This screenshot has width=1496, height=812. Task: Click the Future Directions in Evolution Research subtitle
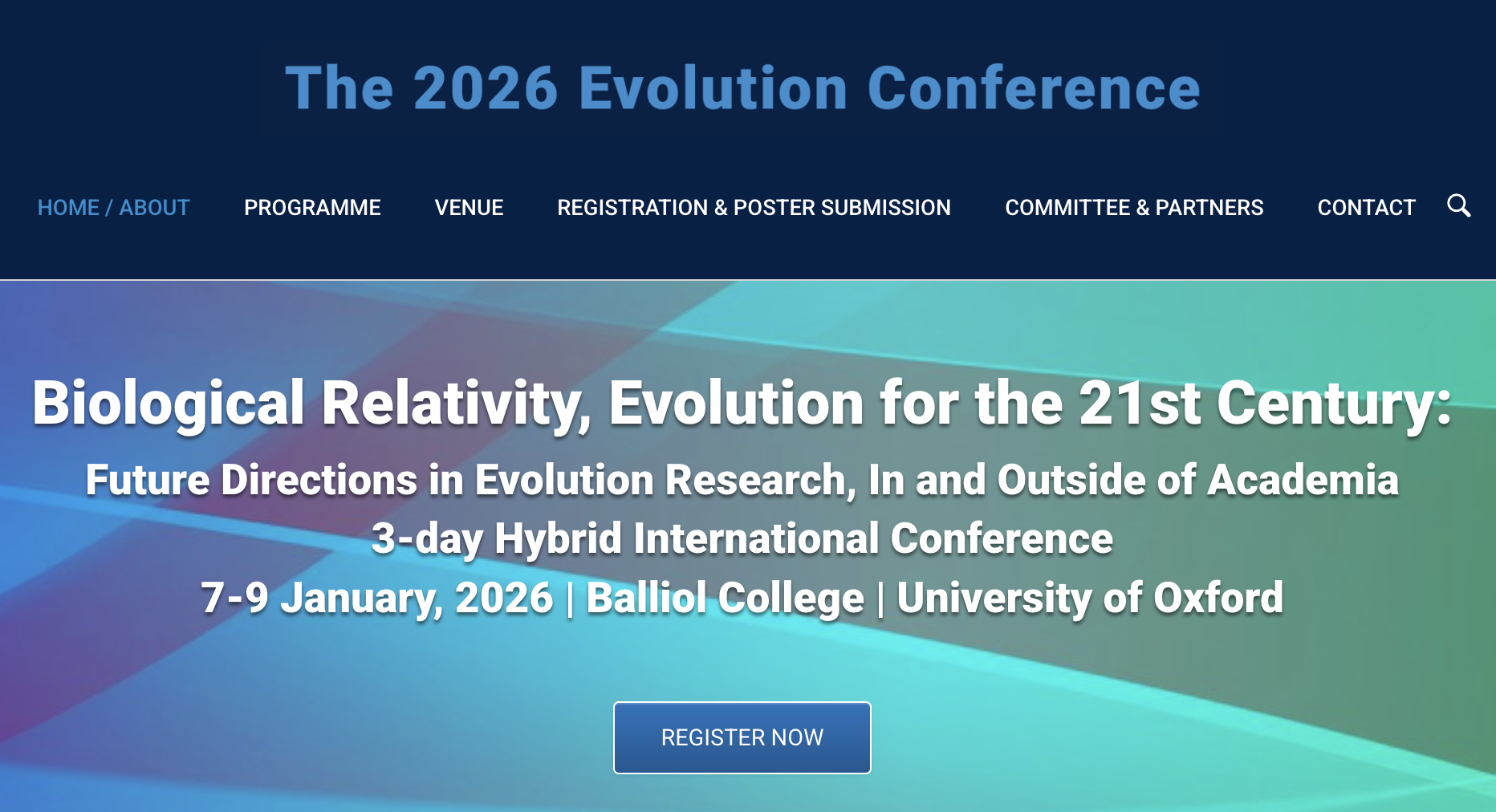point(742,481)
